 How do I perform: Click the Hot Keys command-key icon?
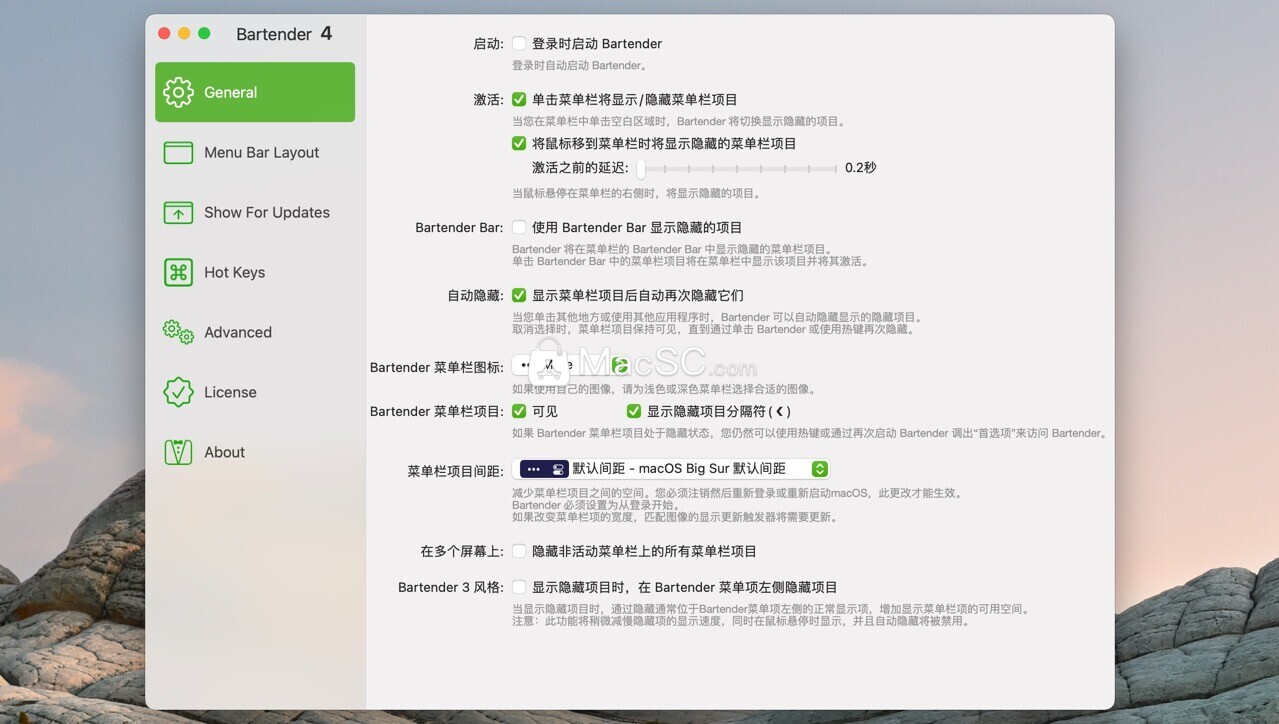178,272
